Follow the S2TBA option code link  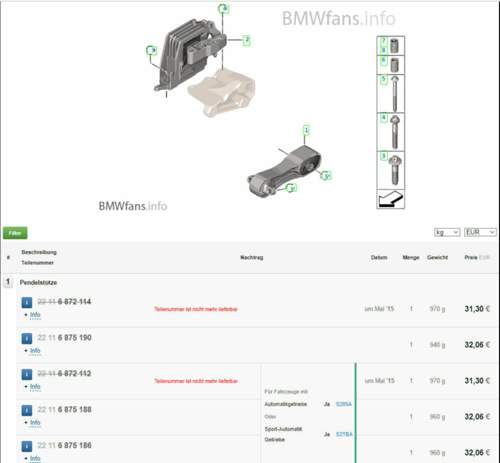click(x=344, y=434)
